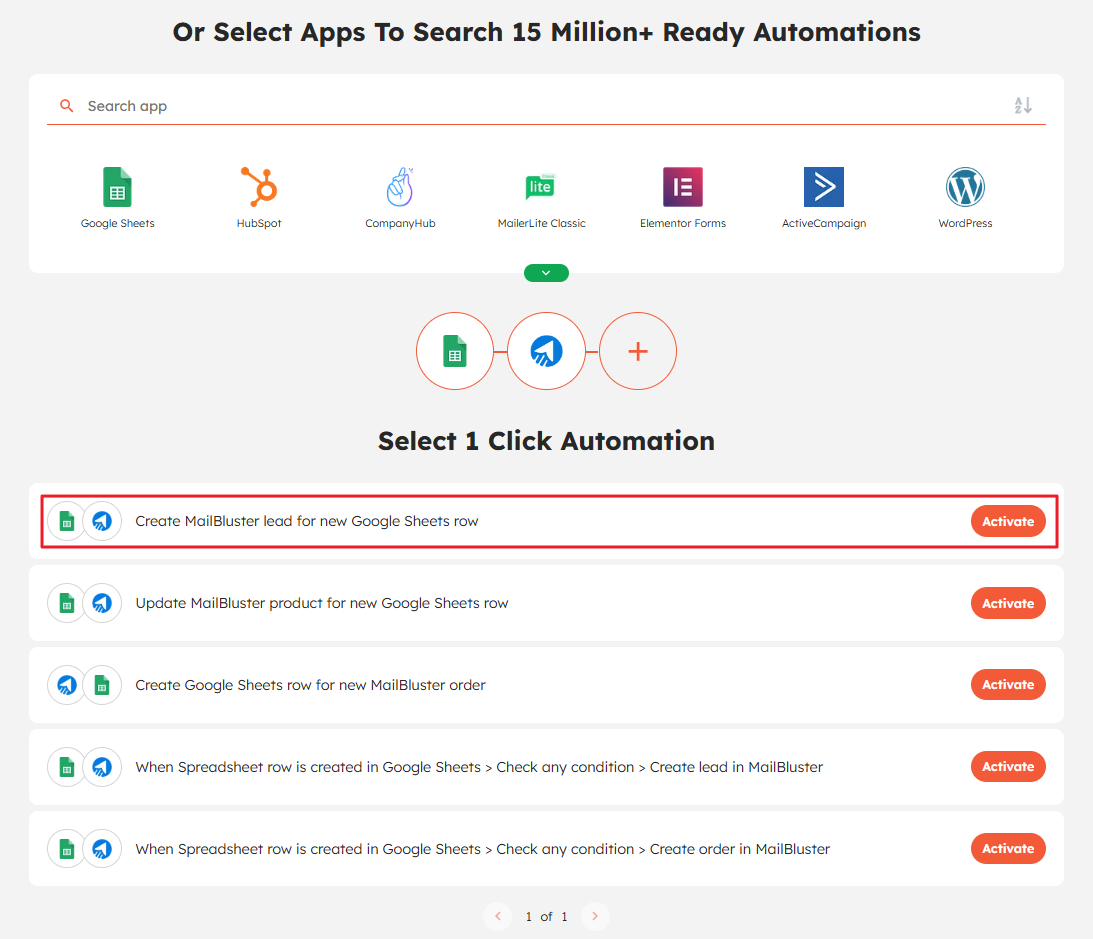
Task: Choose the HubSpot app icon
Action: point(259,188)
